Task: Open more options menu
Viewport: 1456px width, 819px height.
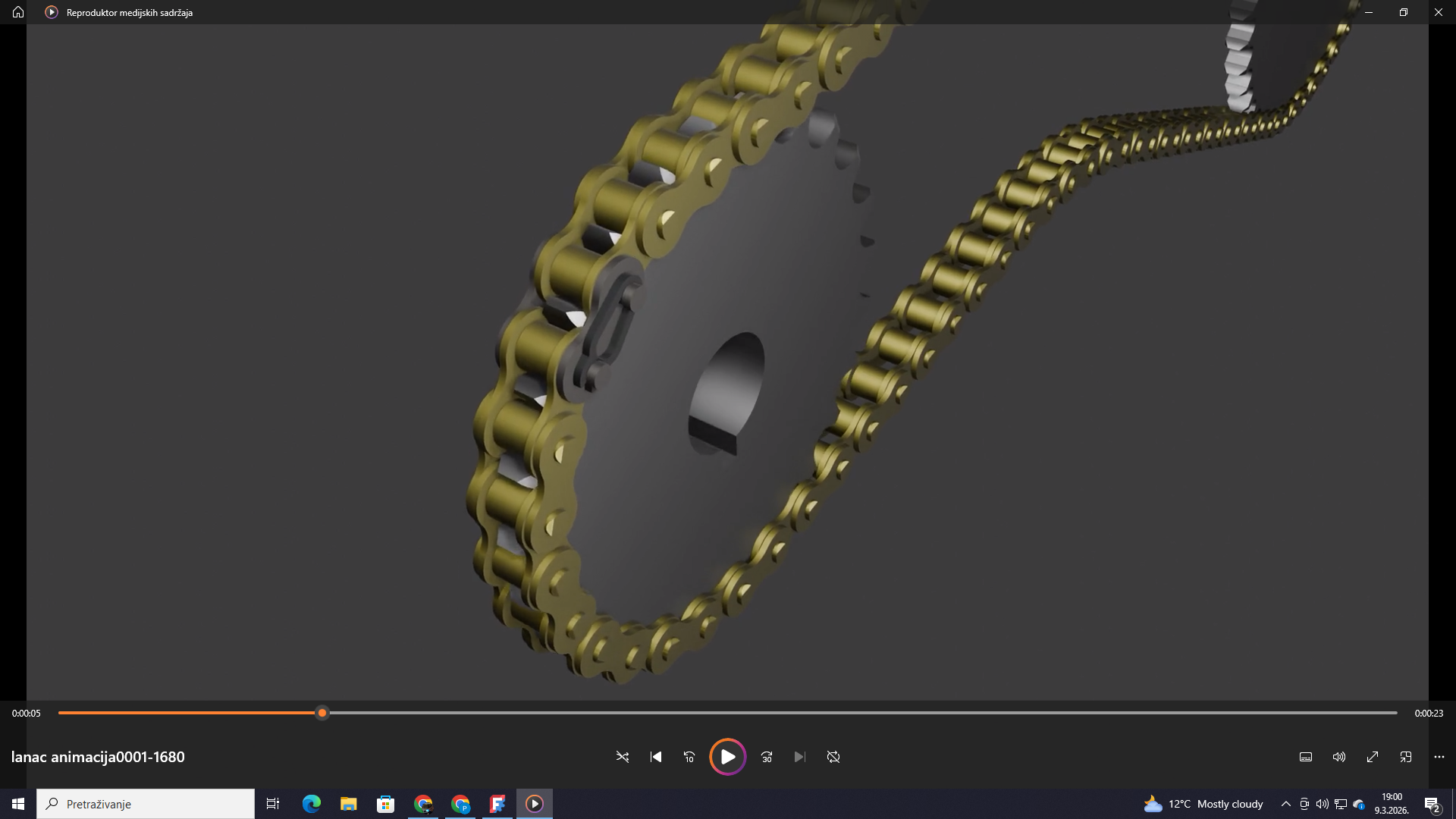Action: [1439, 757]
